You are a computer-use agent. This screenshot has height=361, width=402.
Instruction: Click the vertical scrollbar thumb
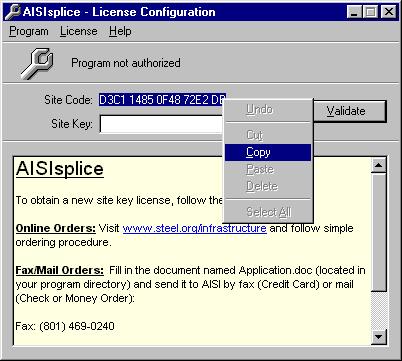[x=378, y=232]
